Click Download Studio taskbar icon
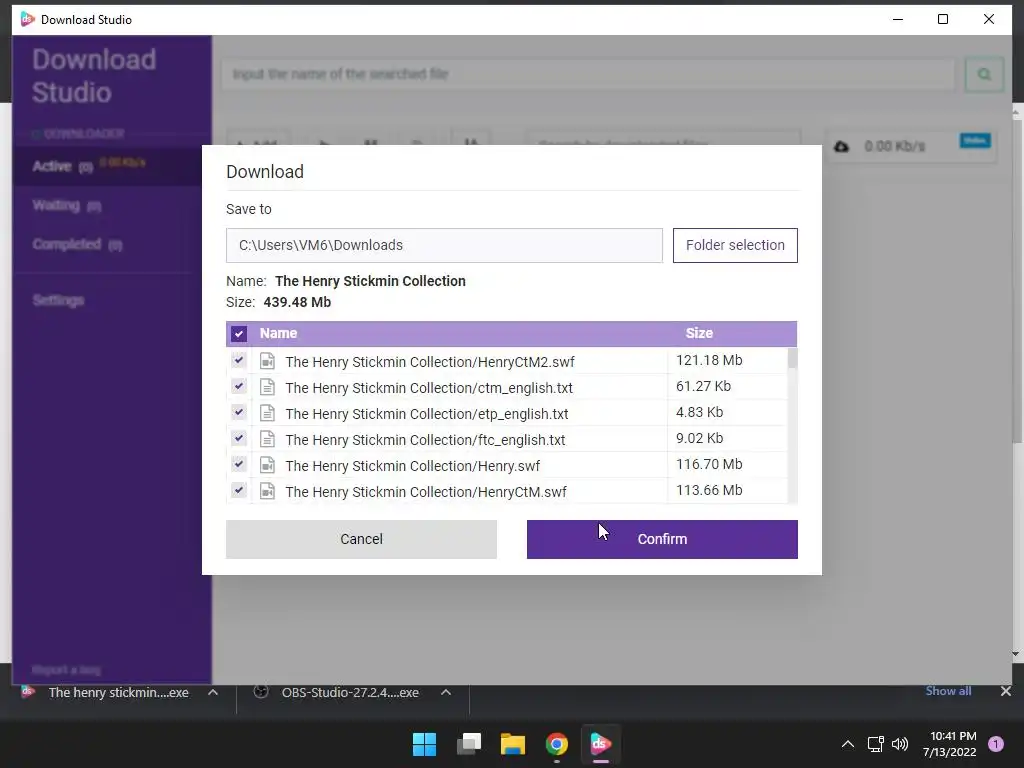 coord(601,744)
